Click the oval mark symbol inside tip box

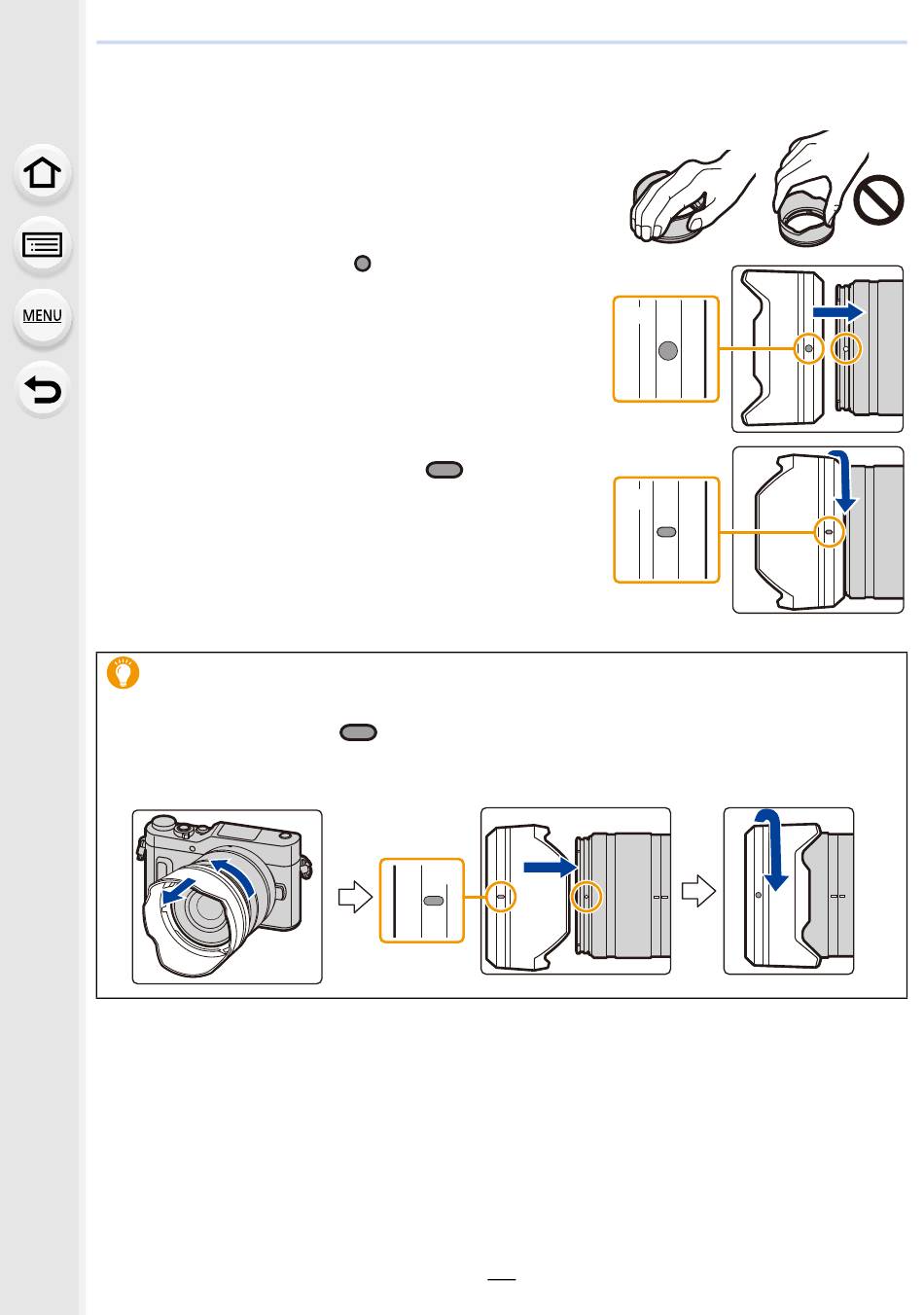(x=358, y=732)
